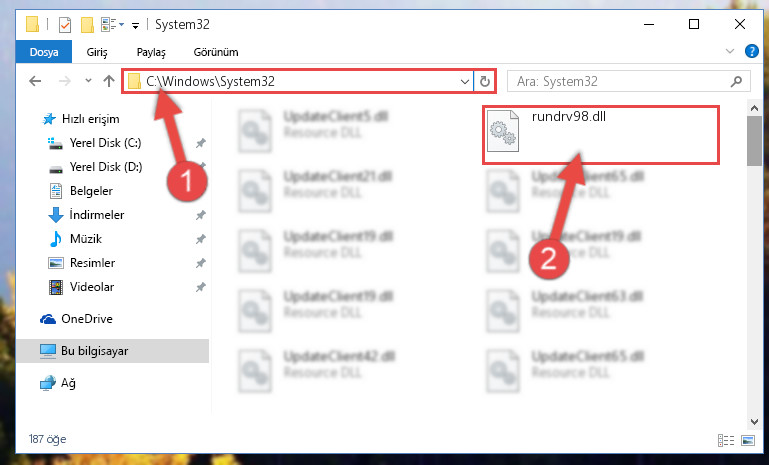The image size is (769, 465).
Task: Select Yerel Disk (C:) in sidebar
Action: click(105, 143)
